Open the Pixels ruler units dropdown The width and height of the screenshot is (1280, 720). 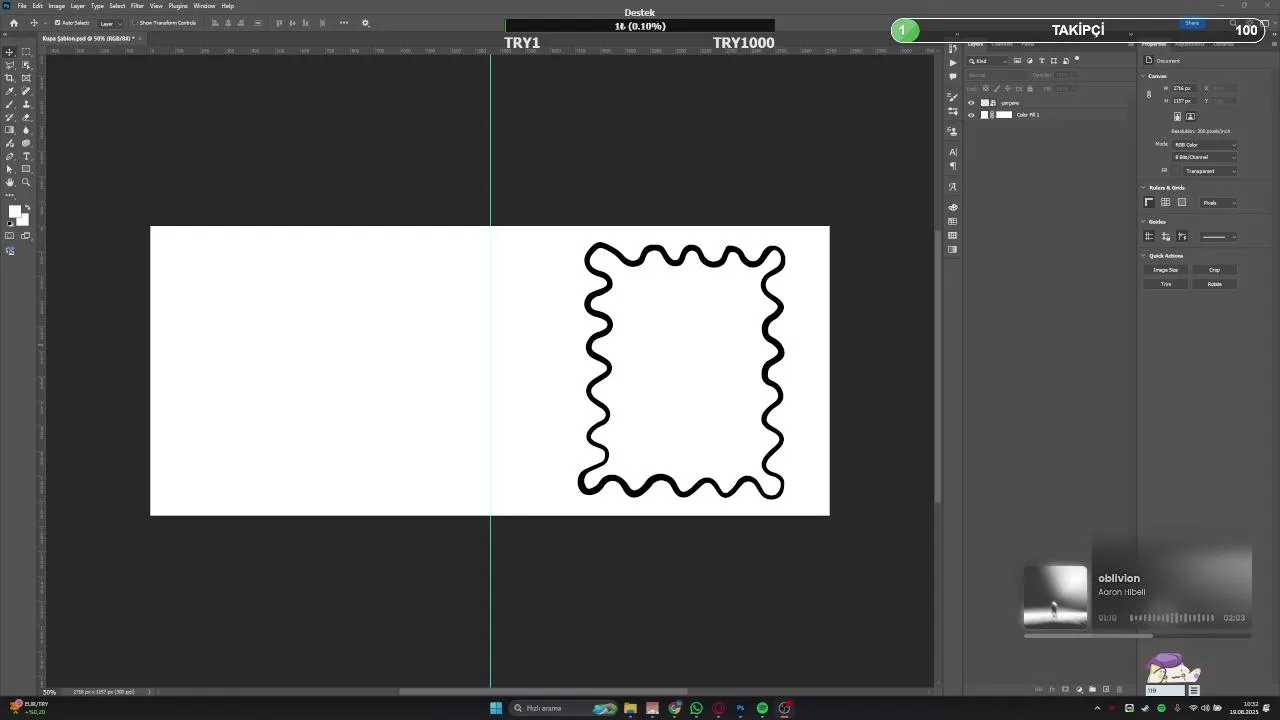coord(1219,203)
